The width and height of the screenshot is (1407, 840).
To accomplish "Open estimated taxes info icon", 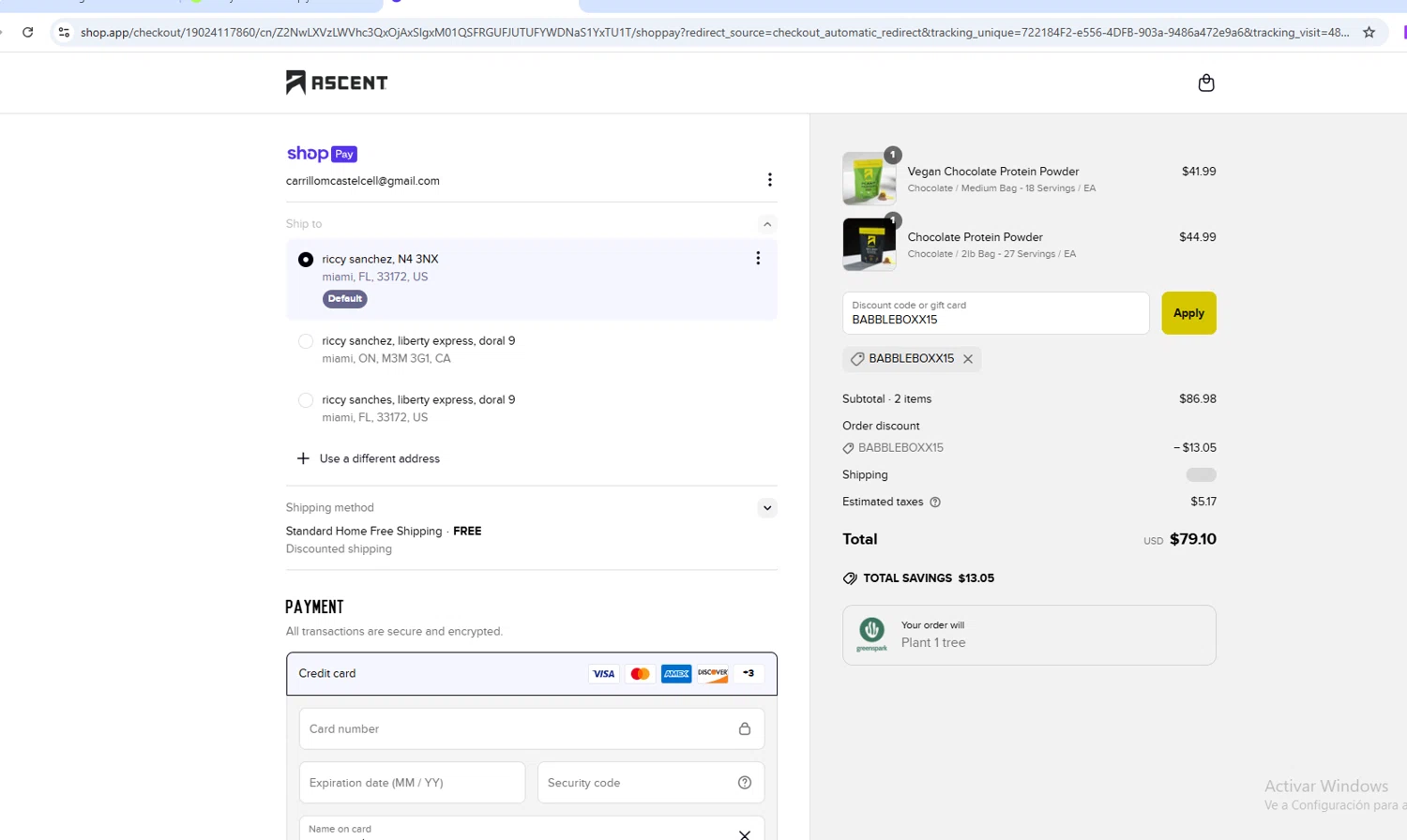I will click(x=935, y=502).
